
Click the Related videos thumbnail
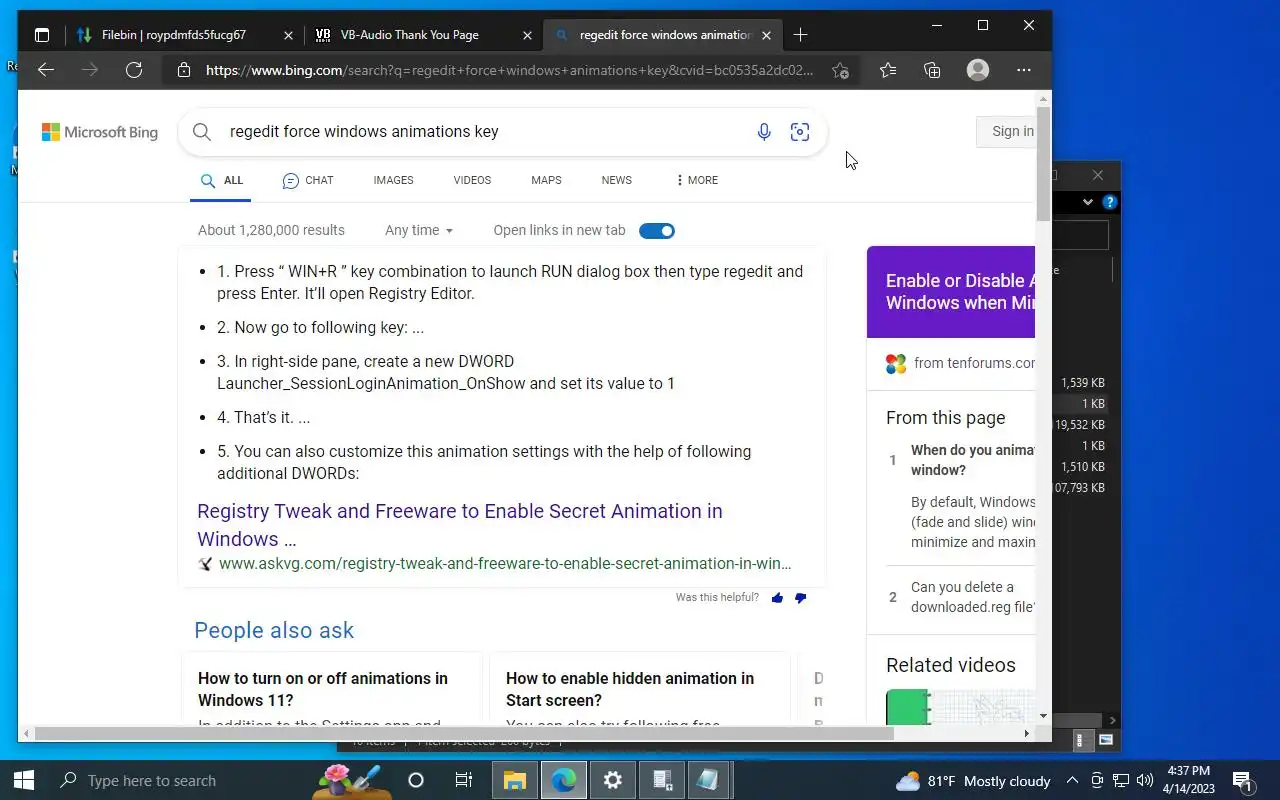[x=960, y=706]
